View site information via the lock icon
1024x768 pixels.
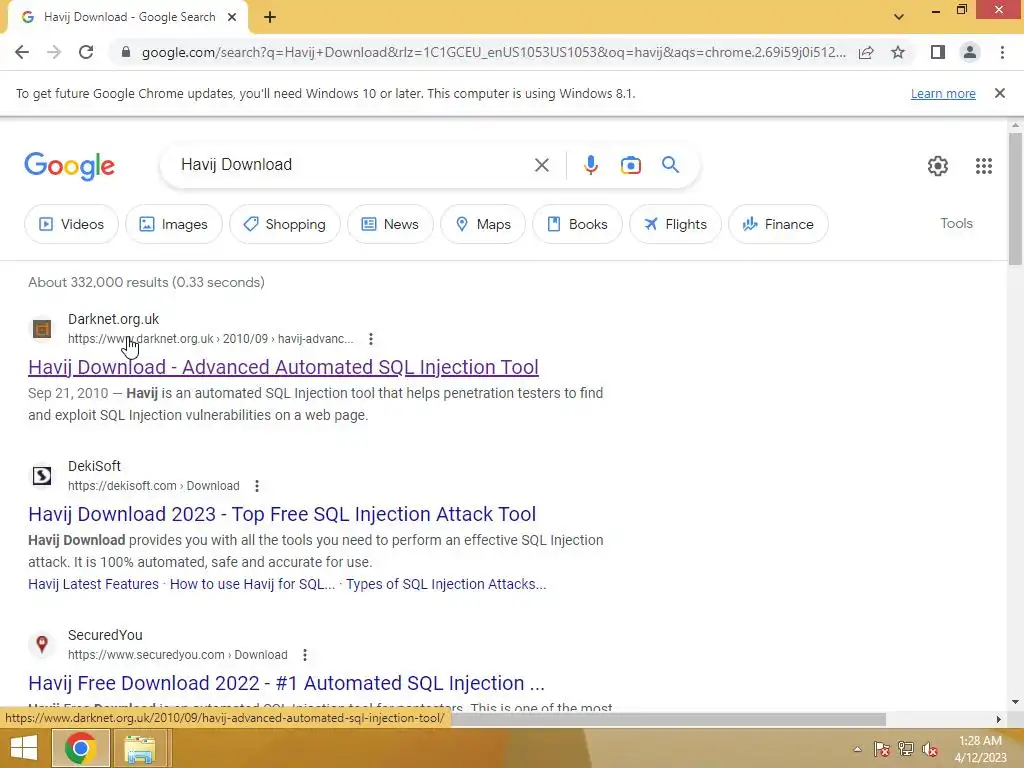point(126,52)
